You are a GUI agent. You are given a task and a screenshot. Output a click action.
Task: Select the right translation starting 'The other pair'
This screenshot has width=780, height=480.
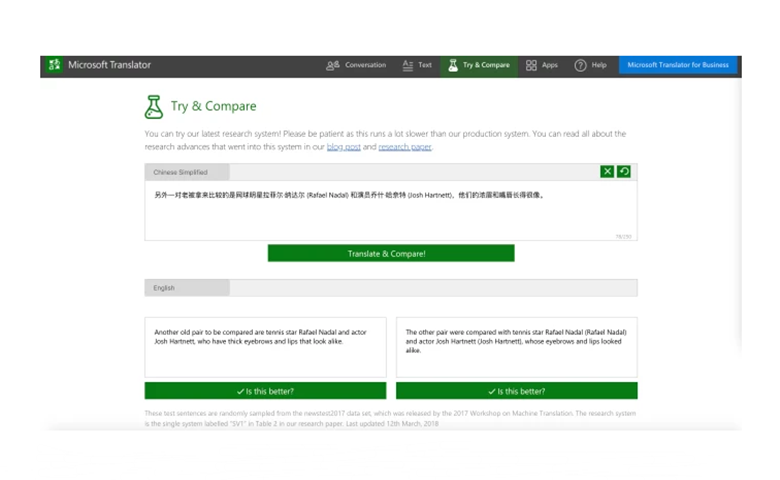pos(516,347)
